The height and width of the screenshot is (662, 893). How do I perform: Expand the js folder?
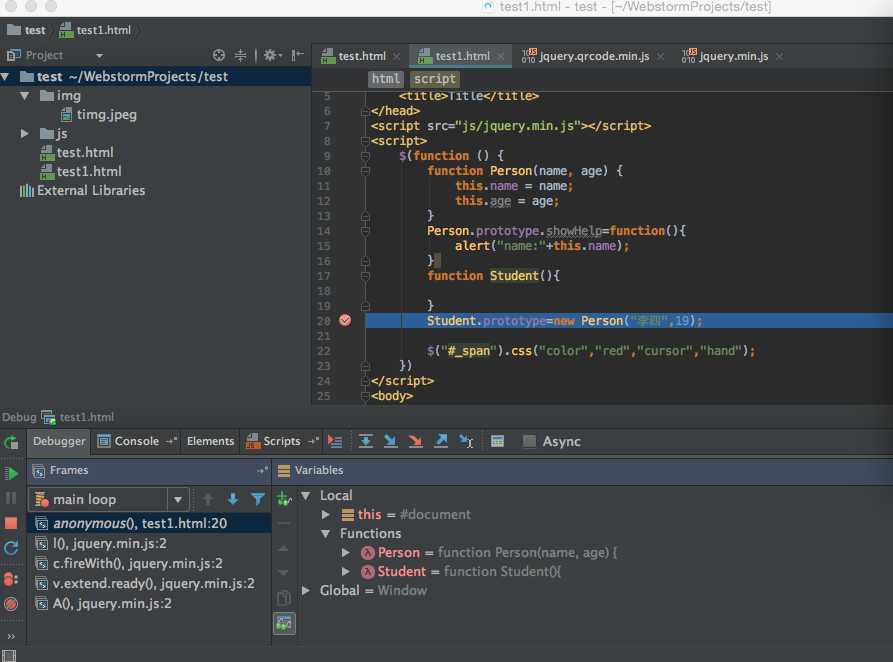tap(24, 133)
